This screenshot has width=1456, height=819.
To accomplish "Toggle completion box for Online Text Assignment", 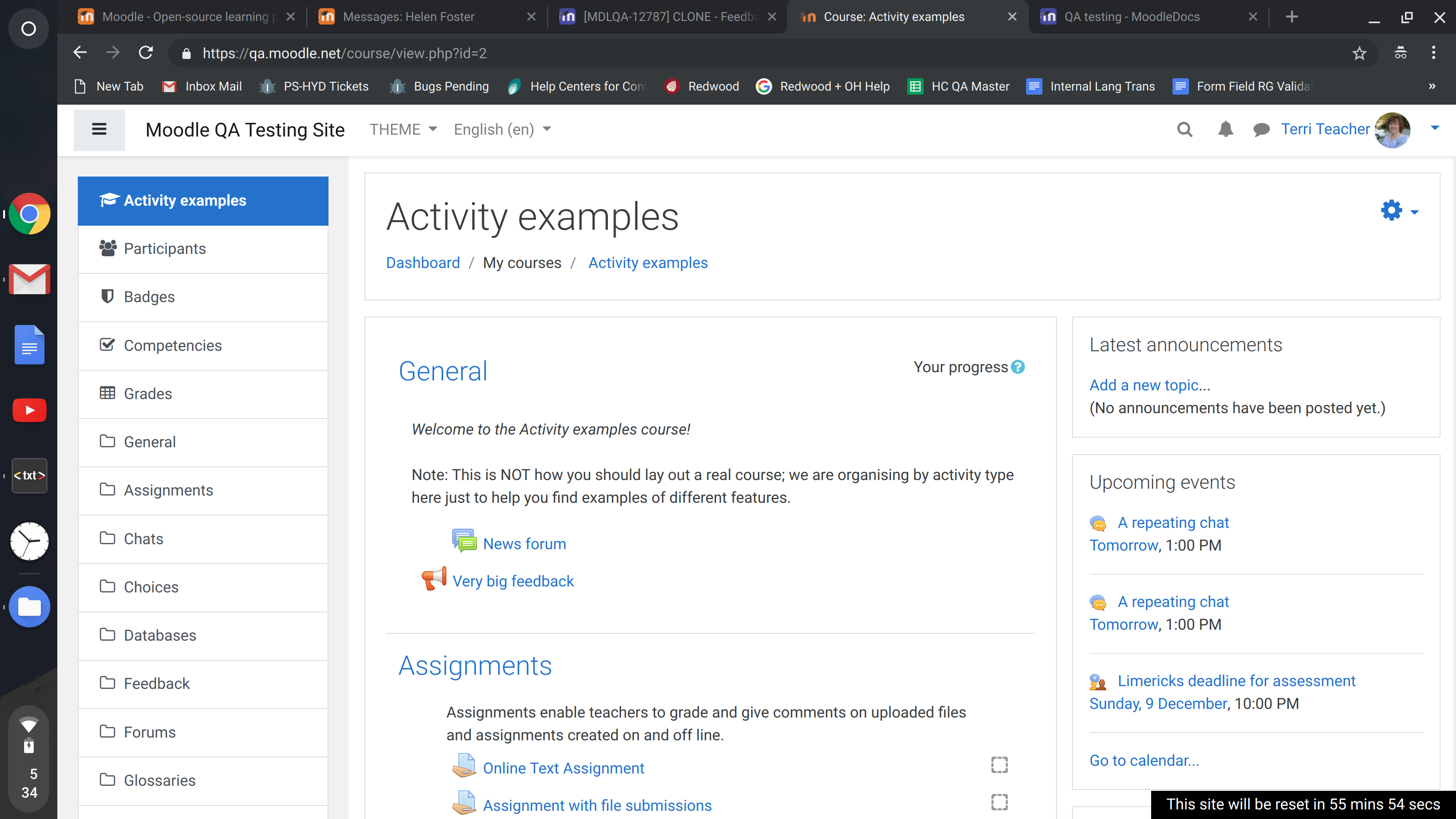I will 999,765.
